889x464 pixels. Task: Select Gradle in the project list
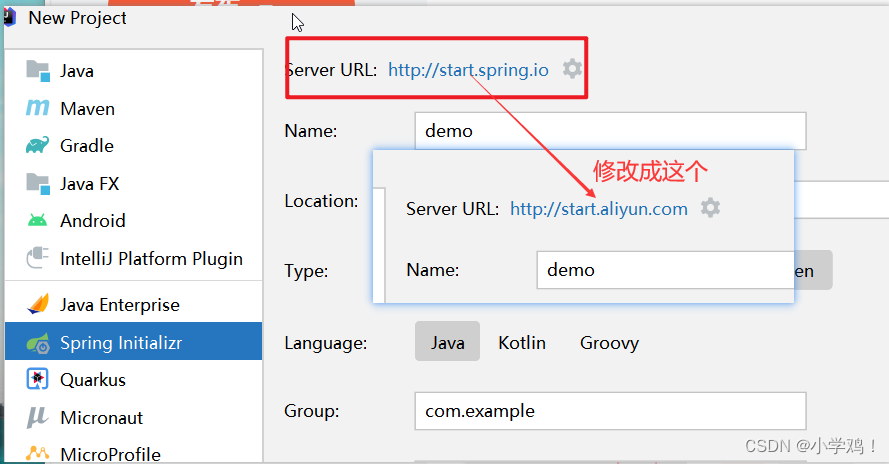pyautogui.click(x=134, y=146)
